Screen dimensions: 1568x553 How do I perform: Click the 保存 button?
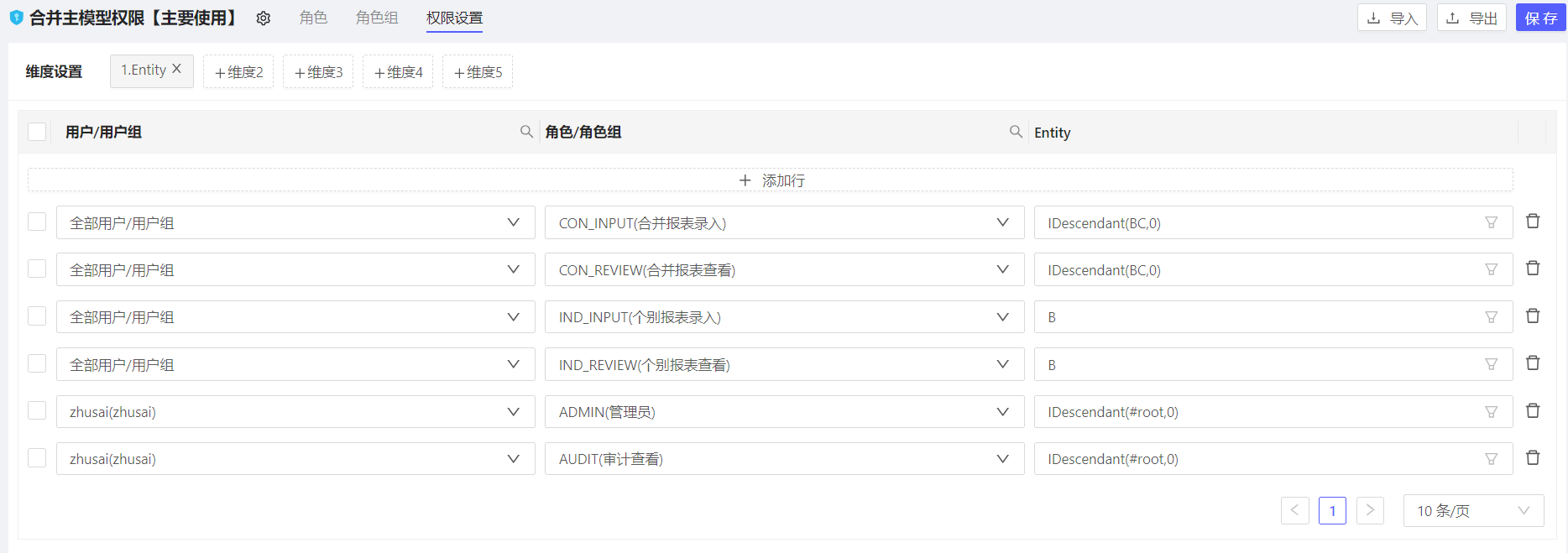(1540, 18)
